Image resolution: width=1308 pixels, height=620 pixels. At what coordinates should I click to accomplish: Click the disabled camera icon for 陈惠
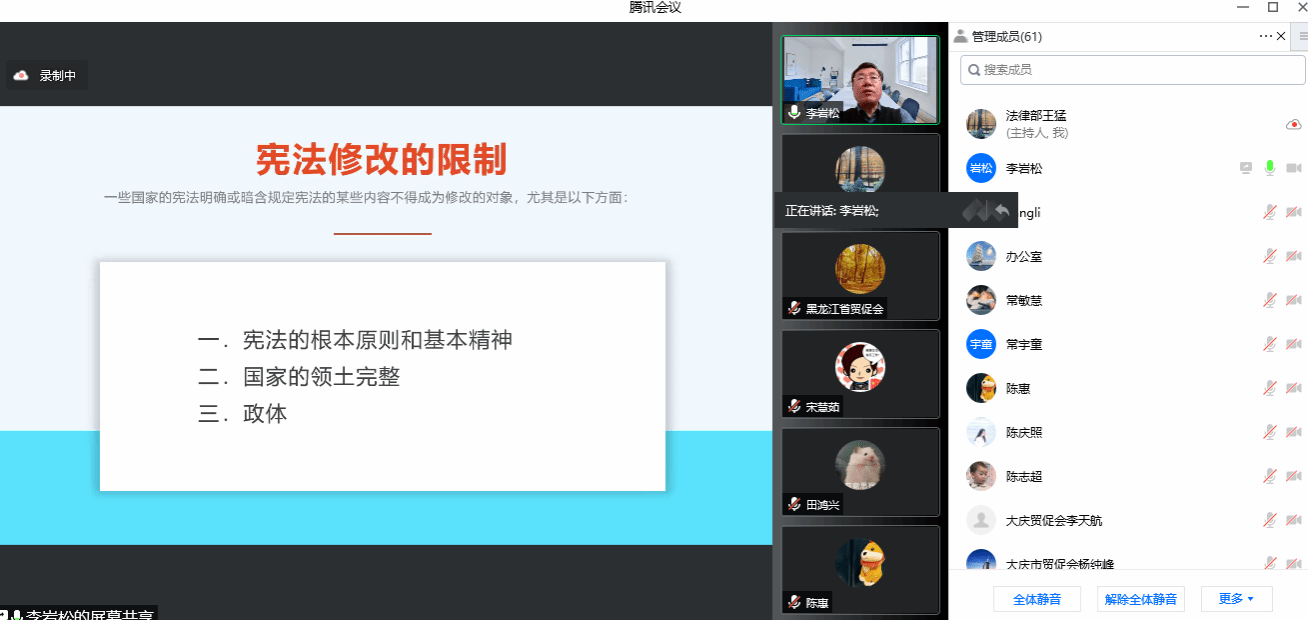point(1293,388)
